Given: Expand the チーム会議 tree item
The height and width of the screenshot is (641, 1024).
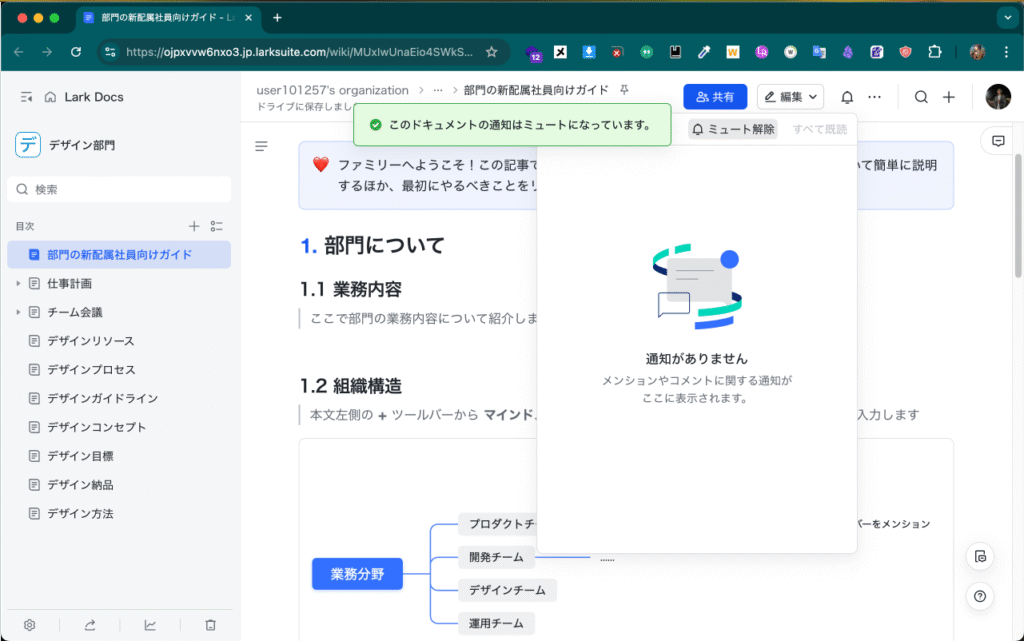Looking at the screenshot, I should (18, 312).
